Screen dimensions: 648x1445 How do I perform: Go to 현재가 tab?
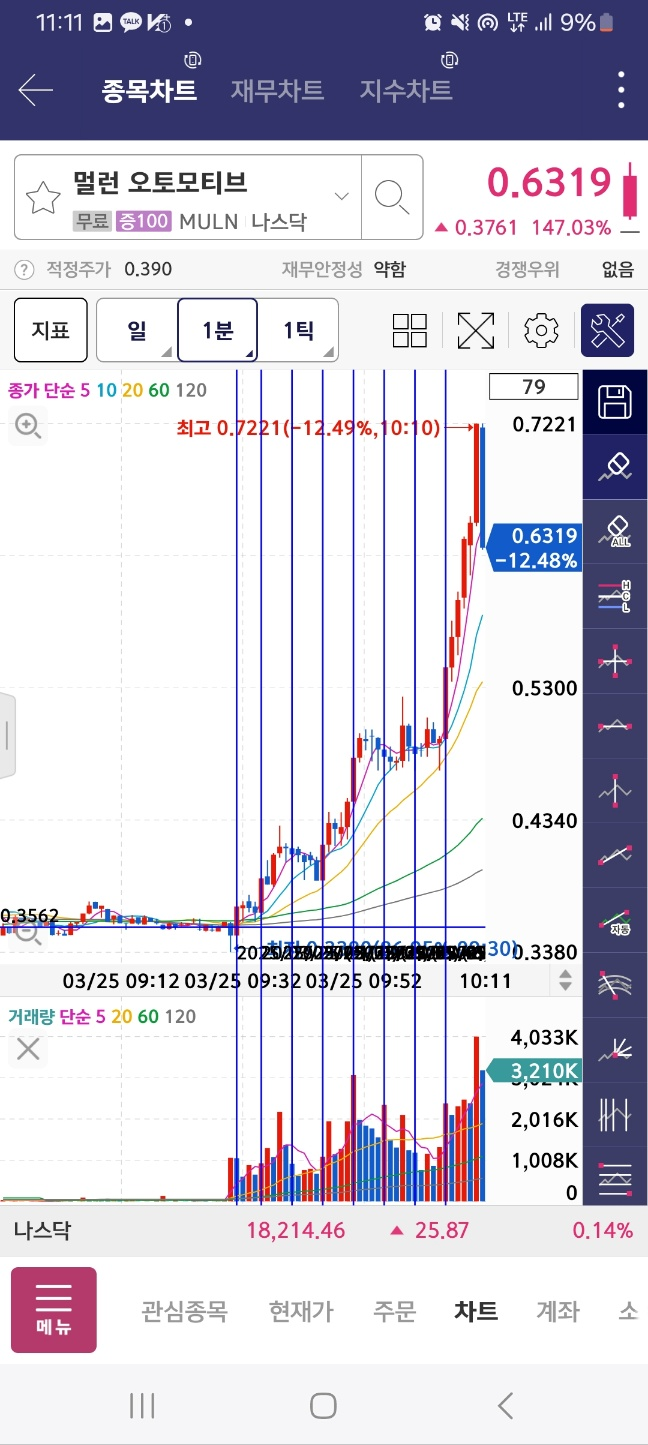pyautogui.click(x=301, y=1311)
